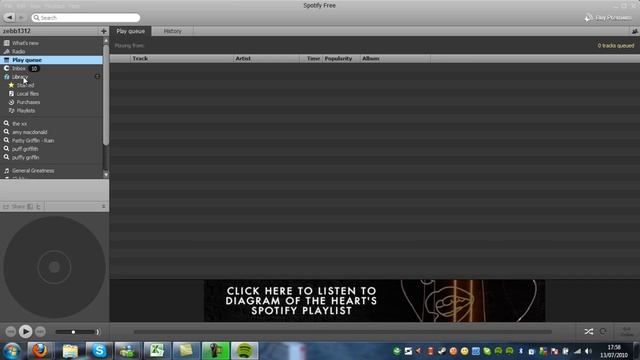Sort by Track column header
Screen dimensions: 640x360
(182, 59)
